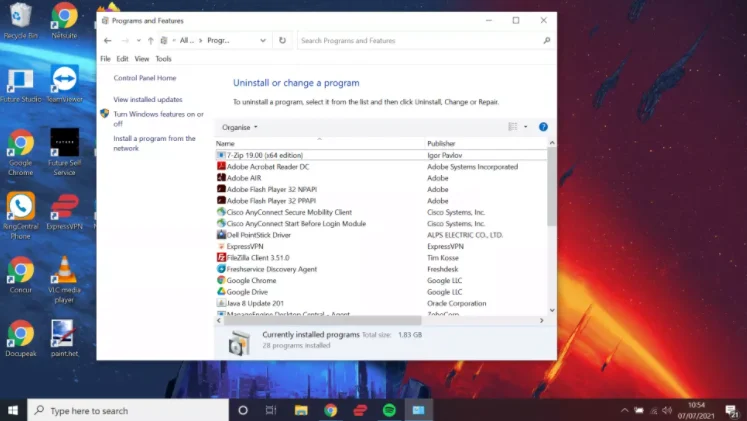The height and width of the screenshot is (421, 747).
Task: Open Chrome from the taskbar
Action: (x=331, y=410)
